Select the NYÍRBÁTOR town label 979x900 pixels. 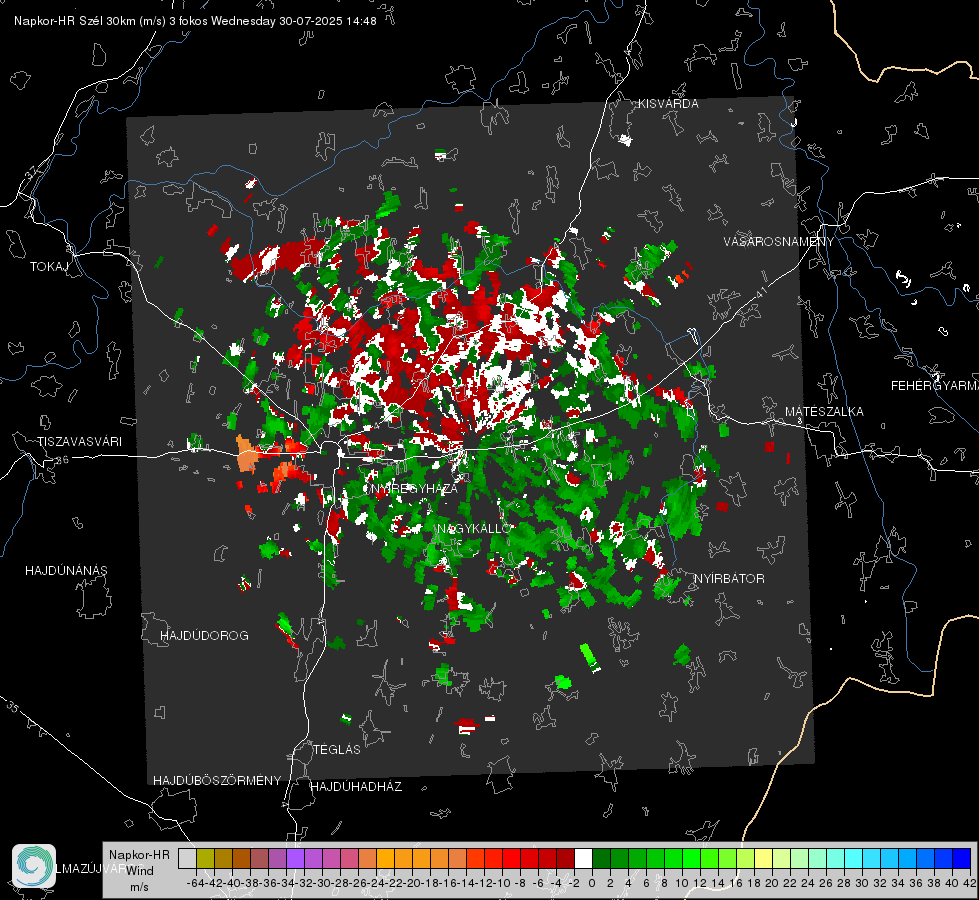pos(729,578)
